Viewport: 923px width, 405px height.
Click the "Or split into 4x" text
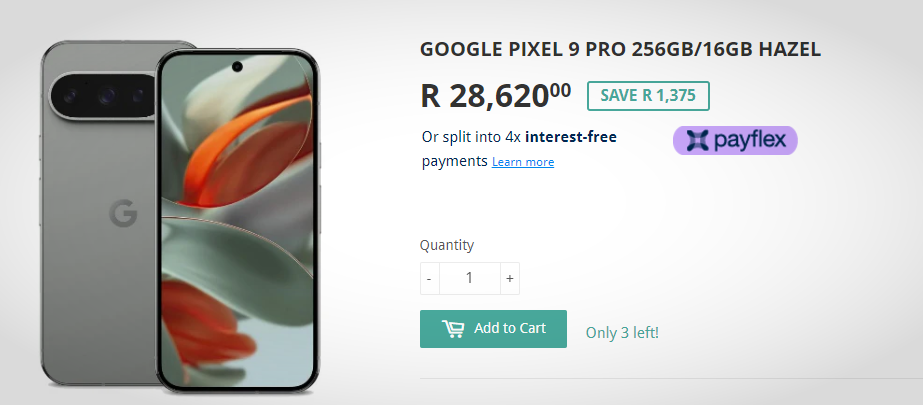pyautogui.click(x=471, y=137)
